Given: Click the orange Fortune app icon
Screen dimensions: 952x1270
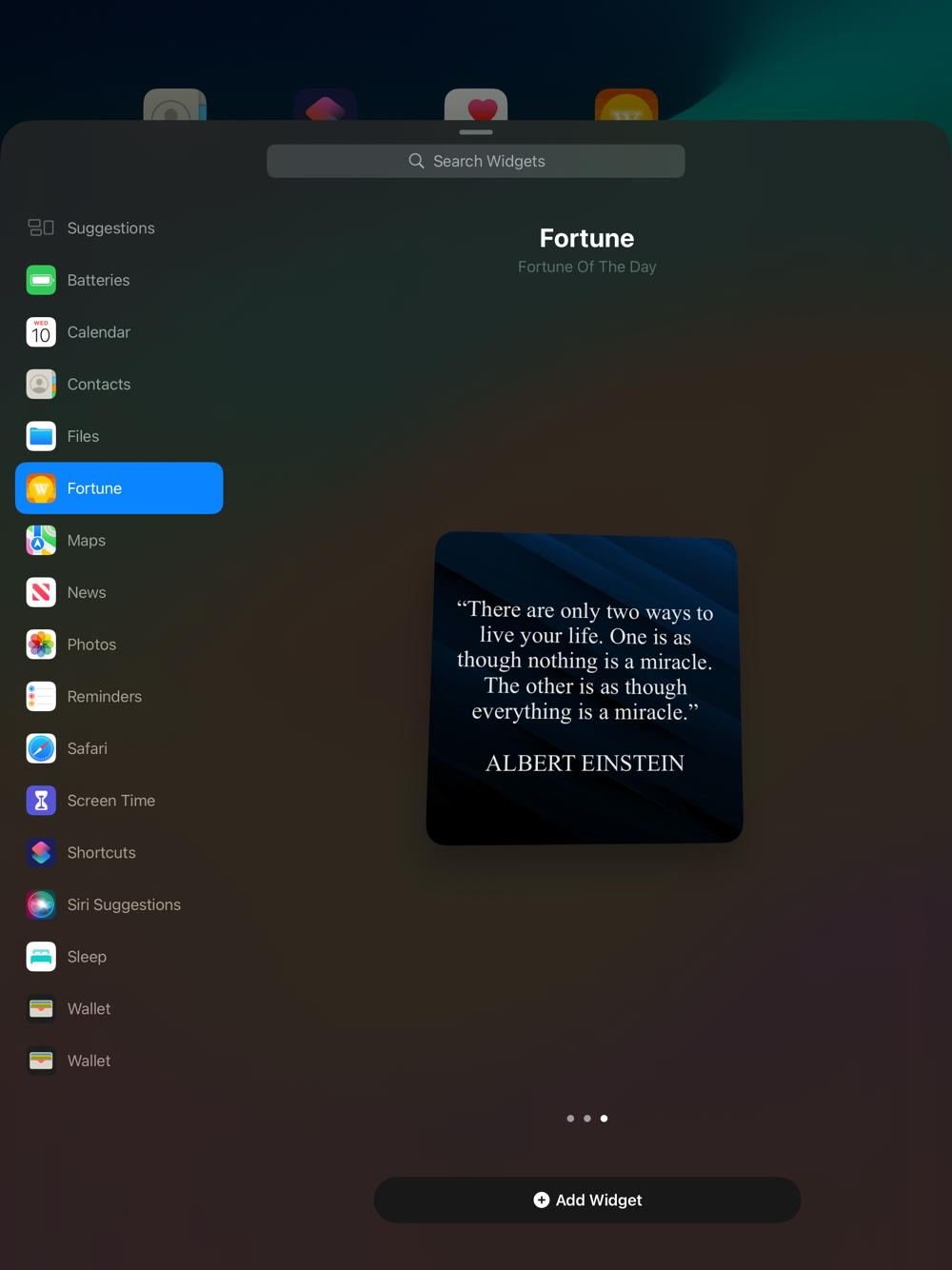Looking at the screenshot, I should click(41, 488).
